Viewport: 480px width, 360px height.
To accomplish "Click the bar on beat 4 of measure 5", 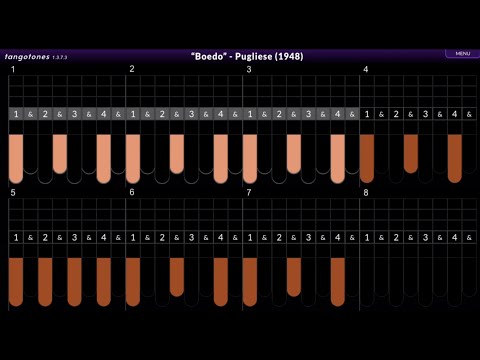I will coord(104,282).
